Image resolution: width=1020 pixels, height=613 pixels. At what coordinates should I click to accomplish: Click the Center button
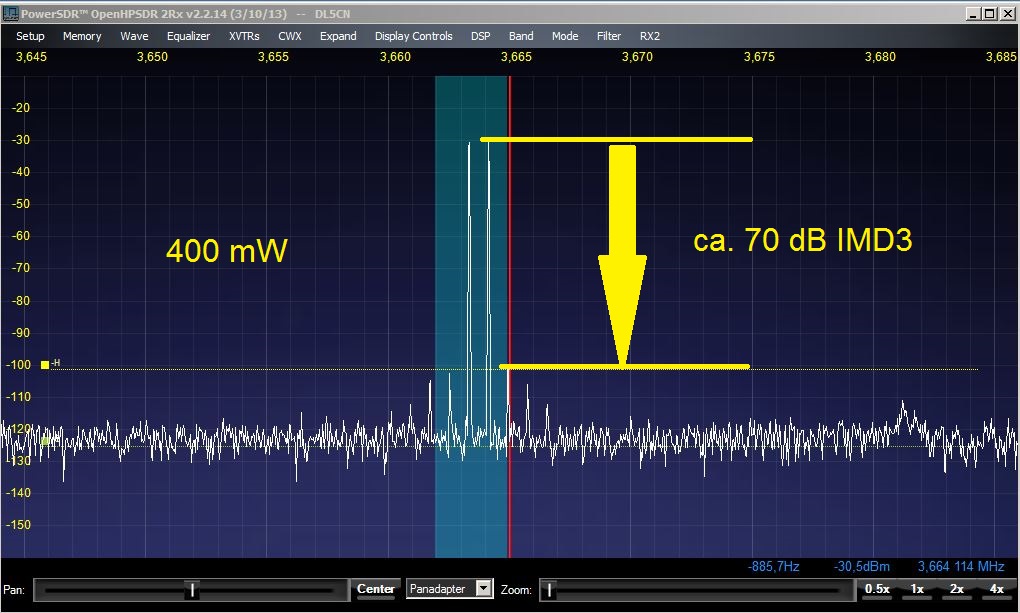375,589
